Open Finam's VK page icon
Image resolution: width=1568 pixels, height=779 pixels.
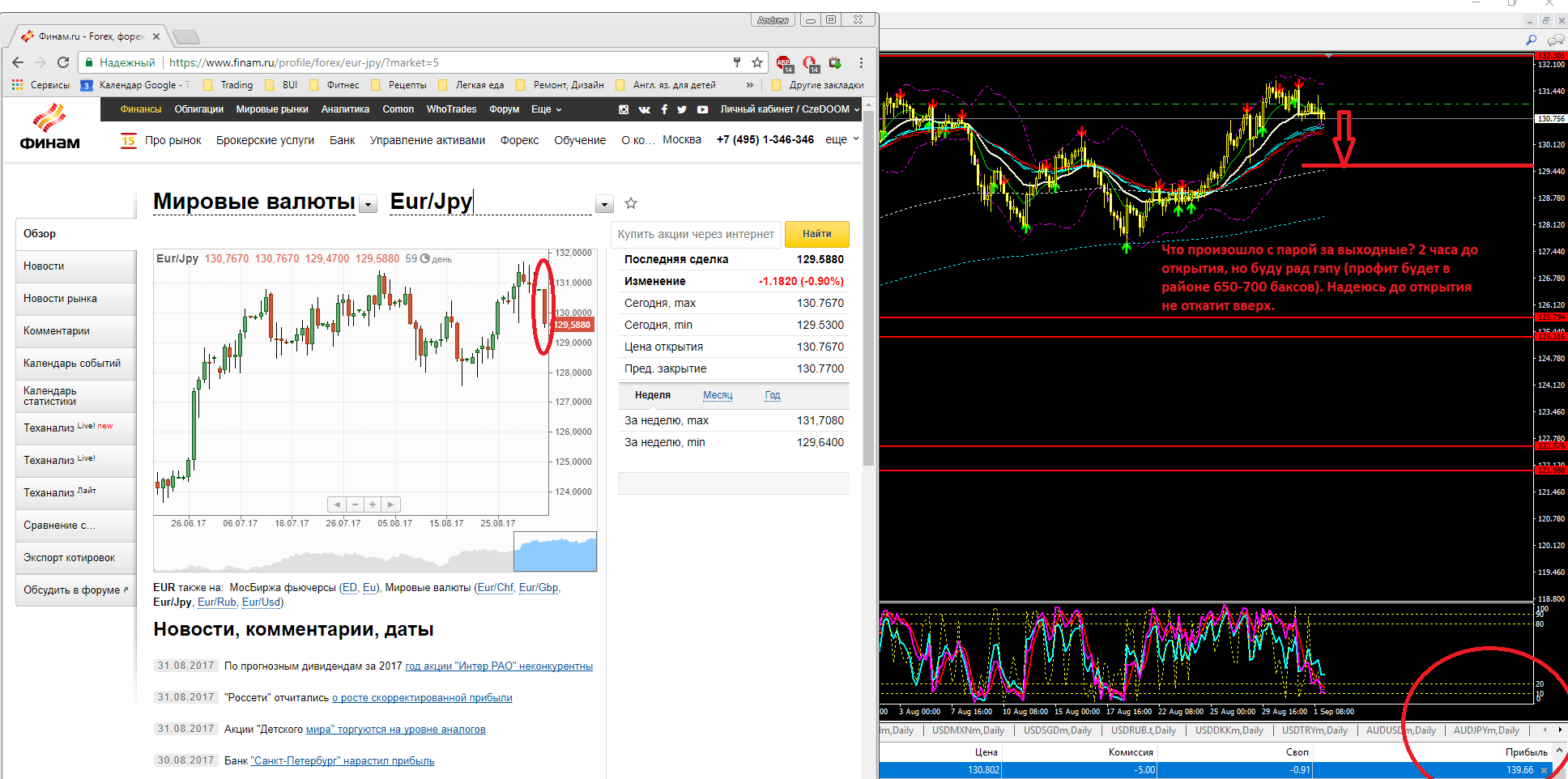(644, 109)
